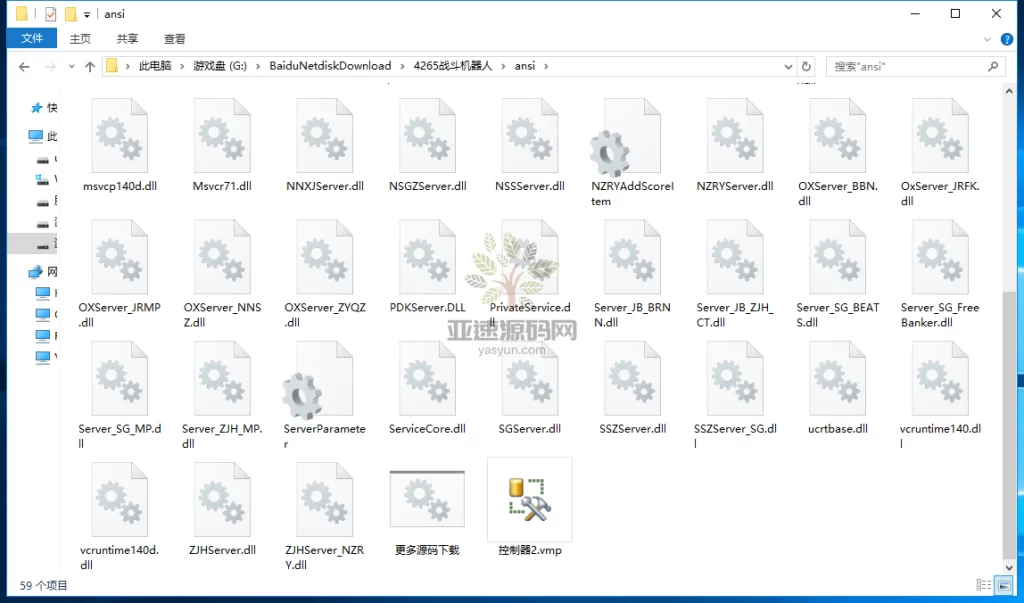
Task: Select the 更多源码下载 shortcut file
Action: tap(427, 500)
